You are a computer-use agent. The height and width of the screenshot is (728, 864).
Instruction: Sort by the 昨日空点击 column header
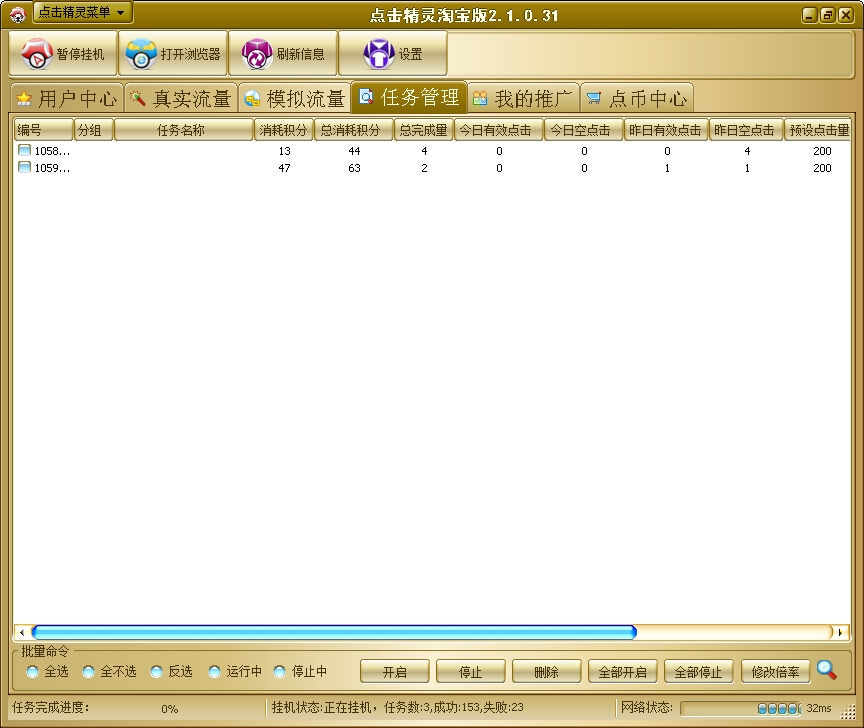[x=746, y=130]
